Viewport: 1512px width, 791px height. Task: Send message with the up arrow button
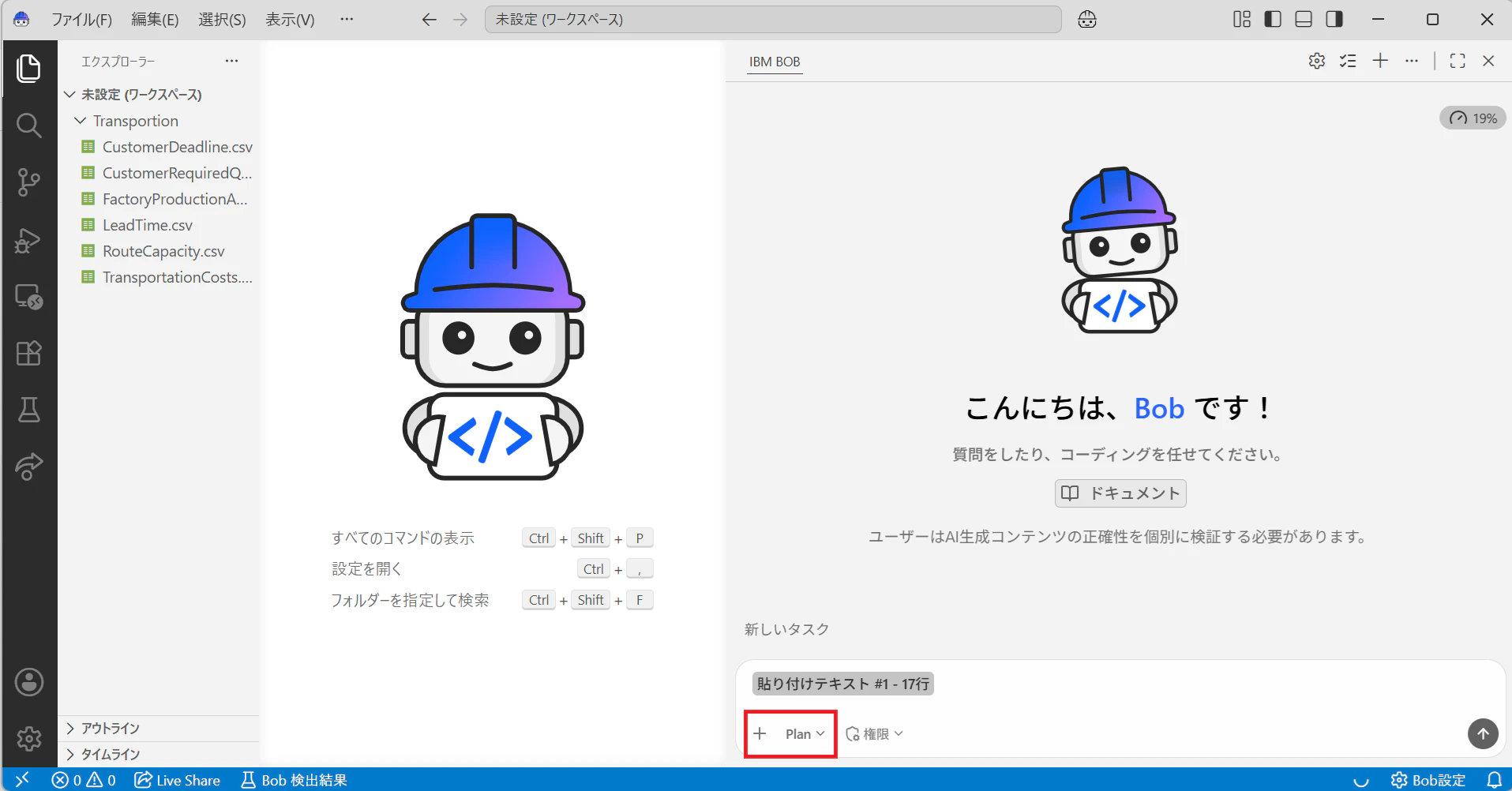click(1483, 733)
